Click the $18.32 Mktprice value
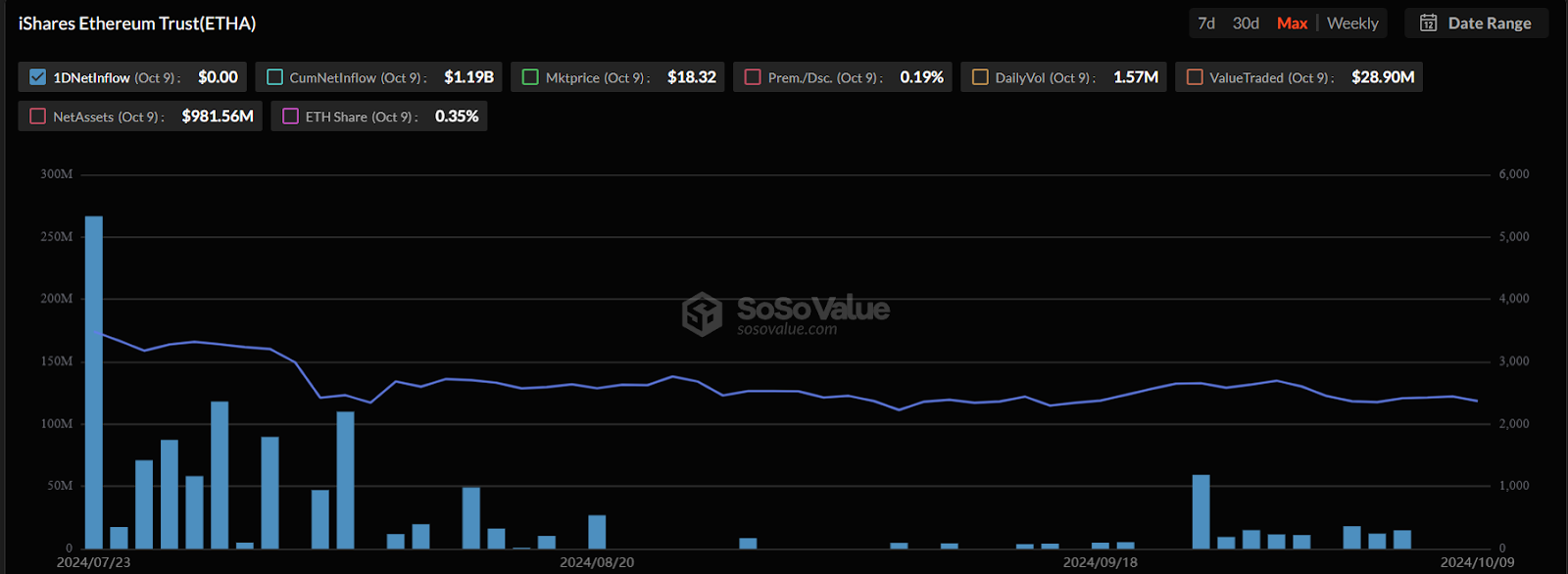 point(692,77)
